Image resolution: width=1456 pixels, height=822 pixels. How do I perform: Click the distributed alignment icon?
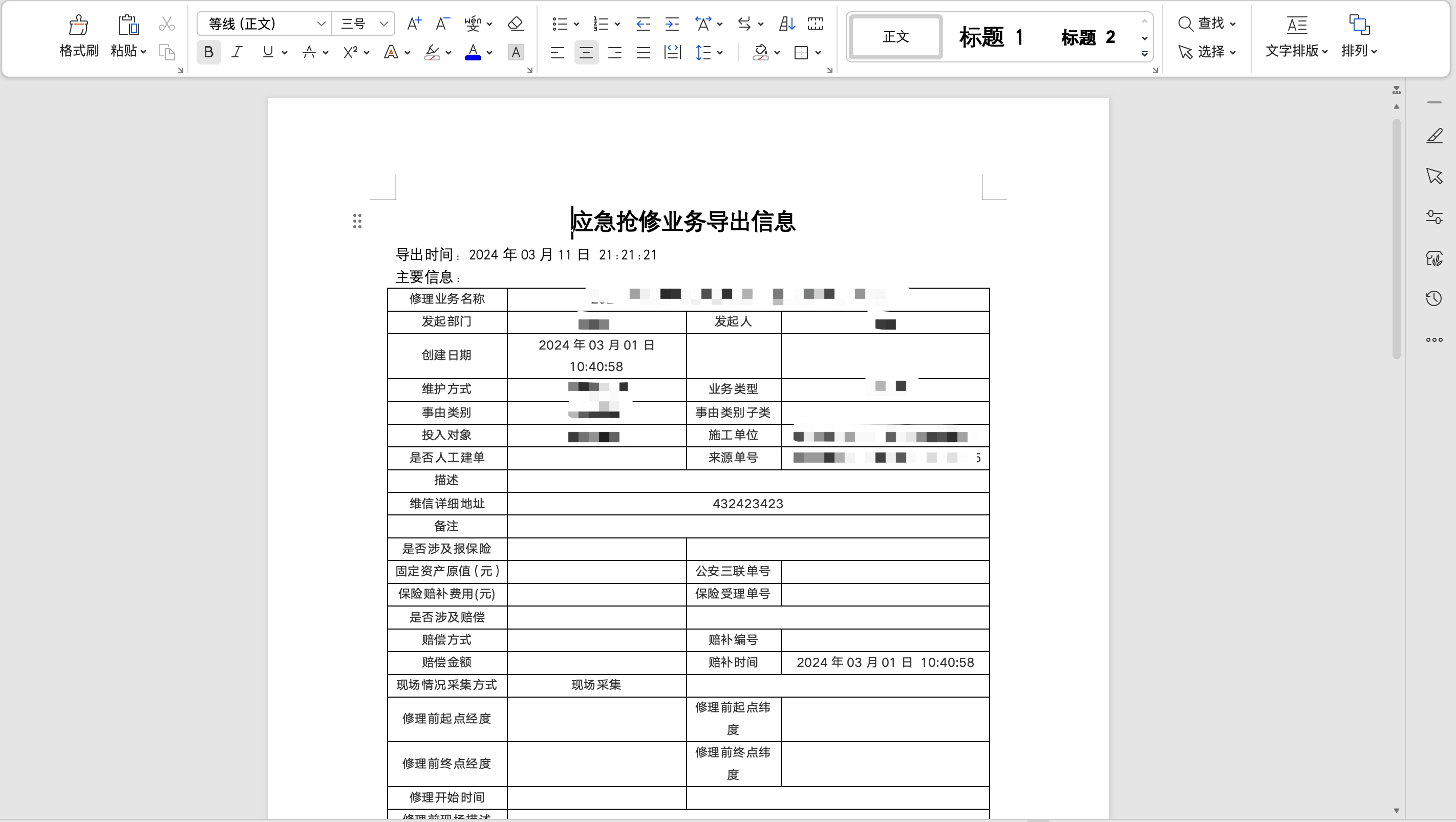(673, 53)
